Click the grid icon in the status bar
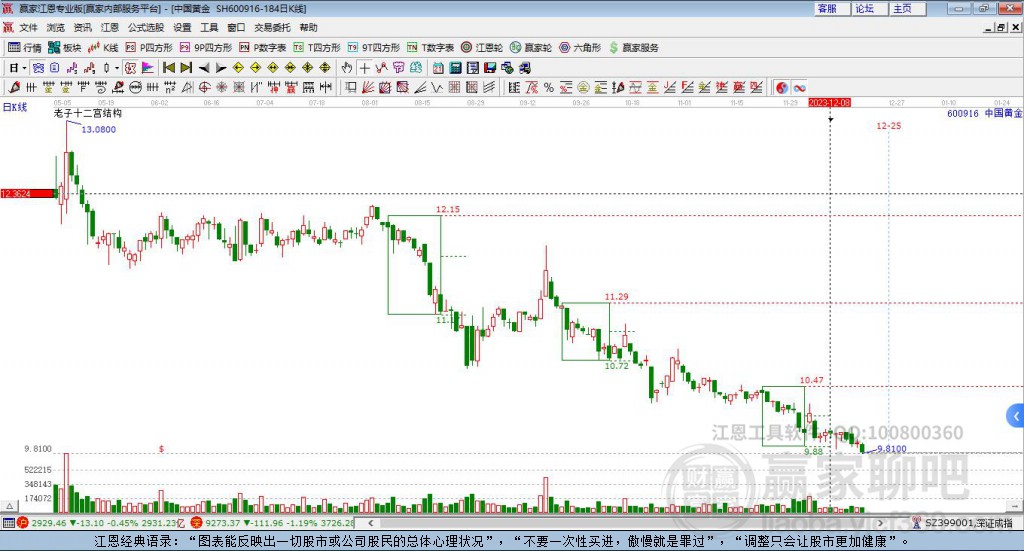1024x551 pixels. (x=8, y=523)
